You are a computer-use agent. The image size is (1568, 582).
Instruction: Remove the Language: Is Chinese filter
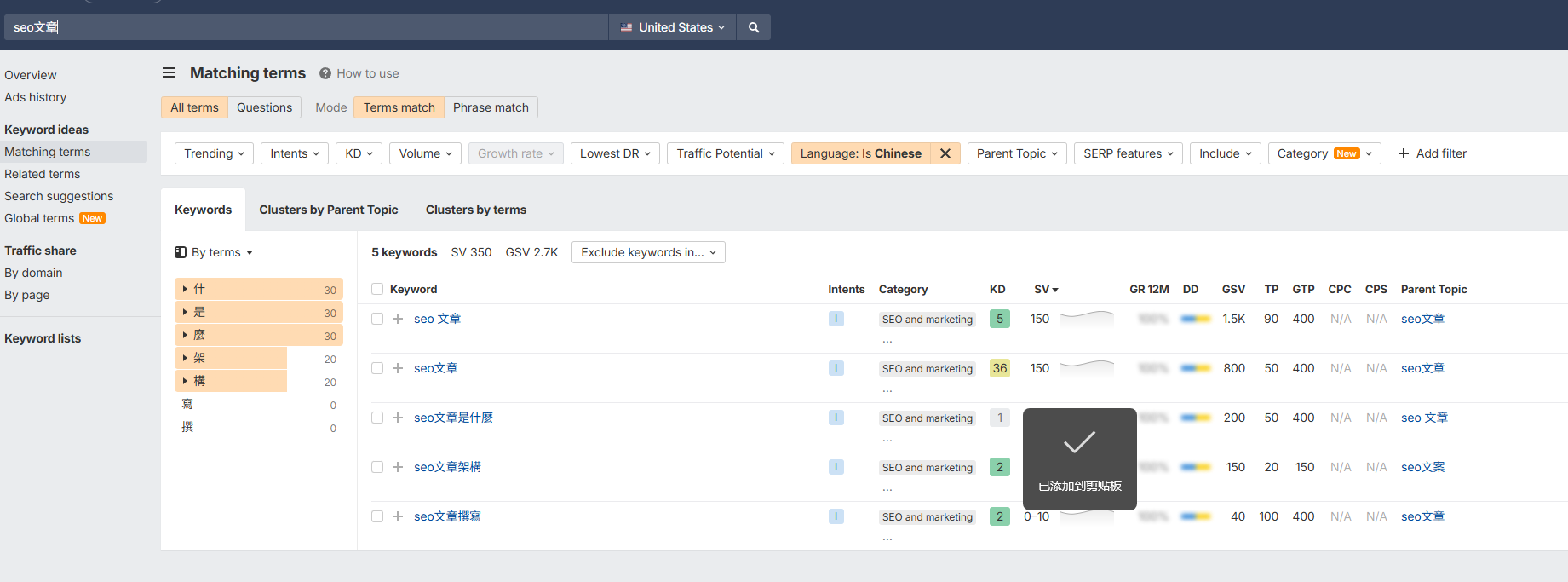click(945, 153)
